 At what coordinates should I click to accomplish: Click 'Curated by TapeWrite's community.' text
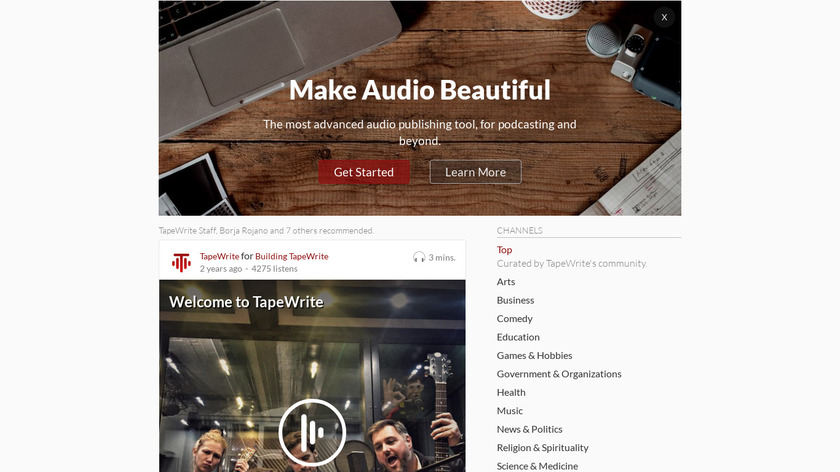(x=572, y=264)
